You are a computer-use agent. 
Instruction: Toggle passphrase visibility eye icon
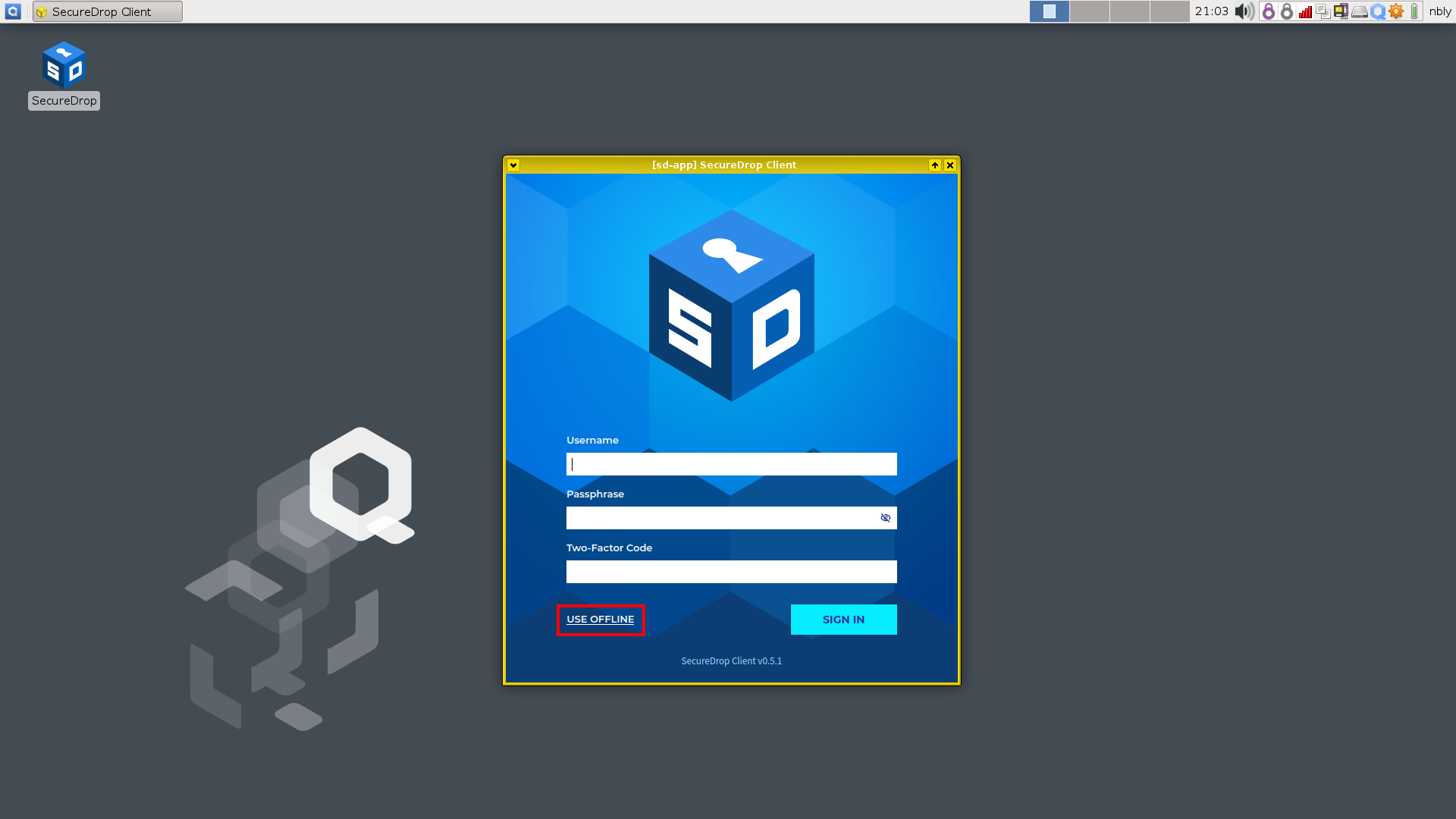click(885, 518)
